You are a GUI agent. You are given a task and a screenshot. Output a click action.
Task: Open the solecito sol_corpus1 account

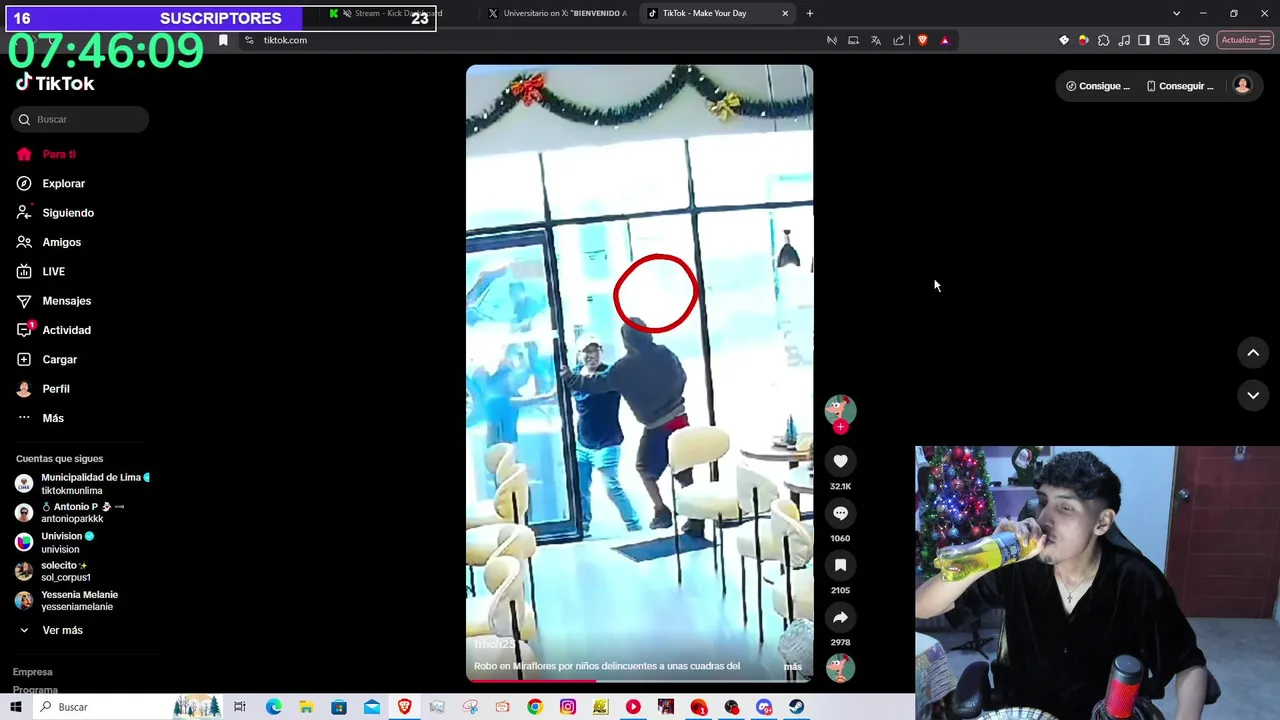click(54, 571)
